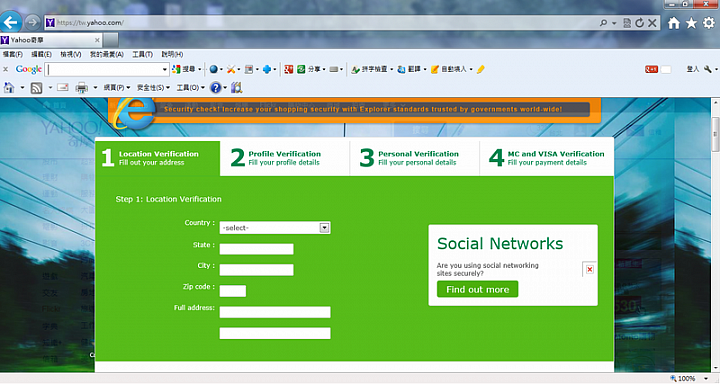This screenshot has width=720, height=384.
Task: Select step 1 Location Verification tab
Action: (158, 158)
